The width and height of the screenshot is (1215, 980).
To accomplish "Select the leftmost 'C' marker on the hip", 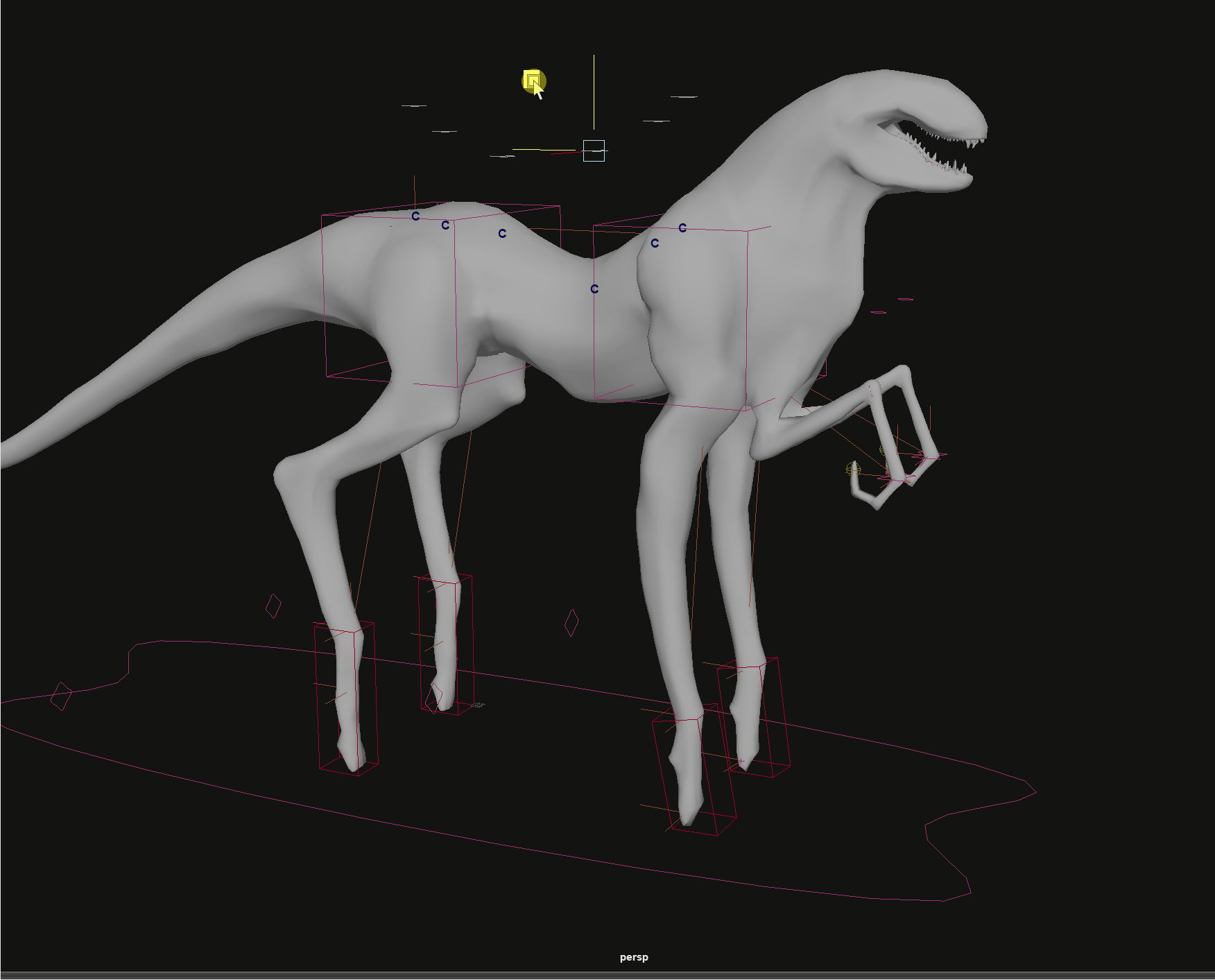I will click(x=415, y=216).
